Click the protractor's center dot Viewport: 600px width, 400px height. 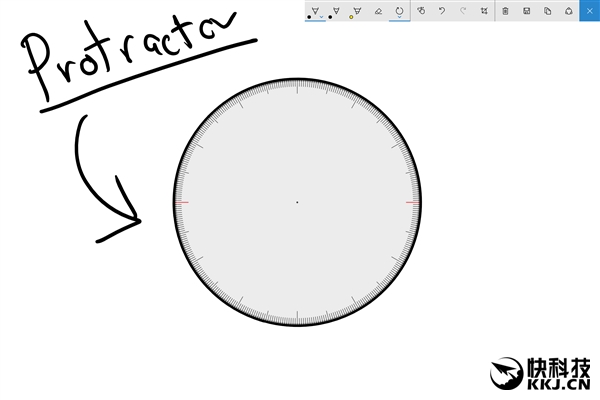click(297, 202)
